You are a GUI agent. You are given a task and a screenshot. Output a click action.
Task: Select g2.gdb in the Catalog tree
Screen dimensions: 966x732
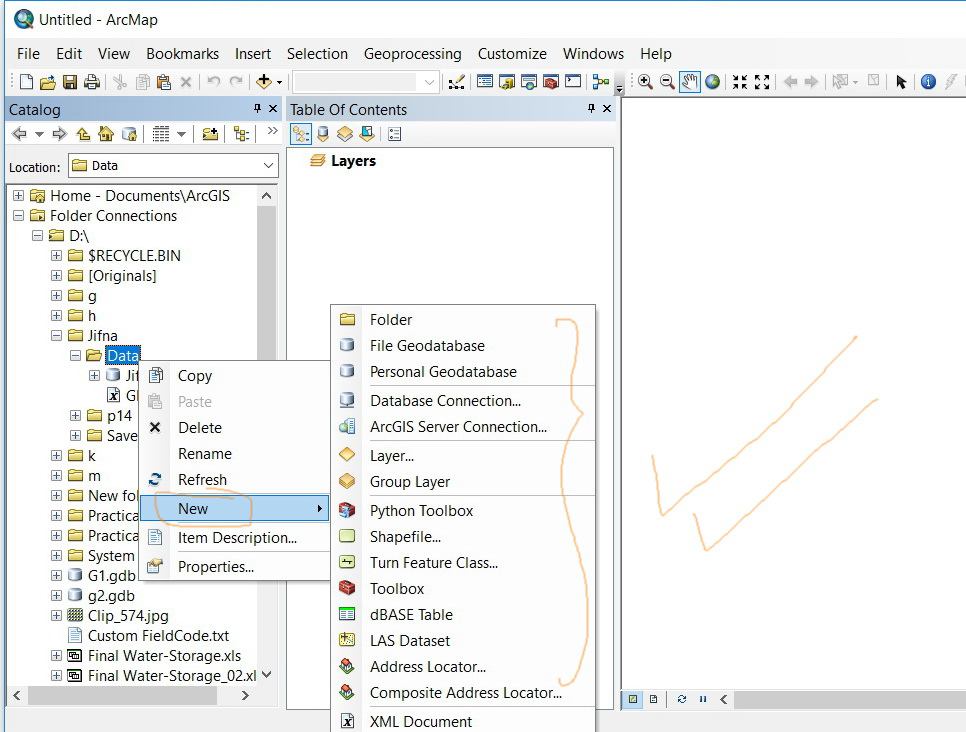[x=111, y=595]
